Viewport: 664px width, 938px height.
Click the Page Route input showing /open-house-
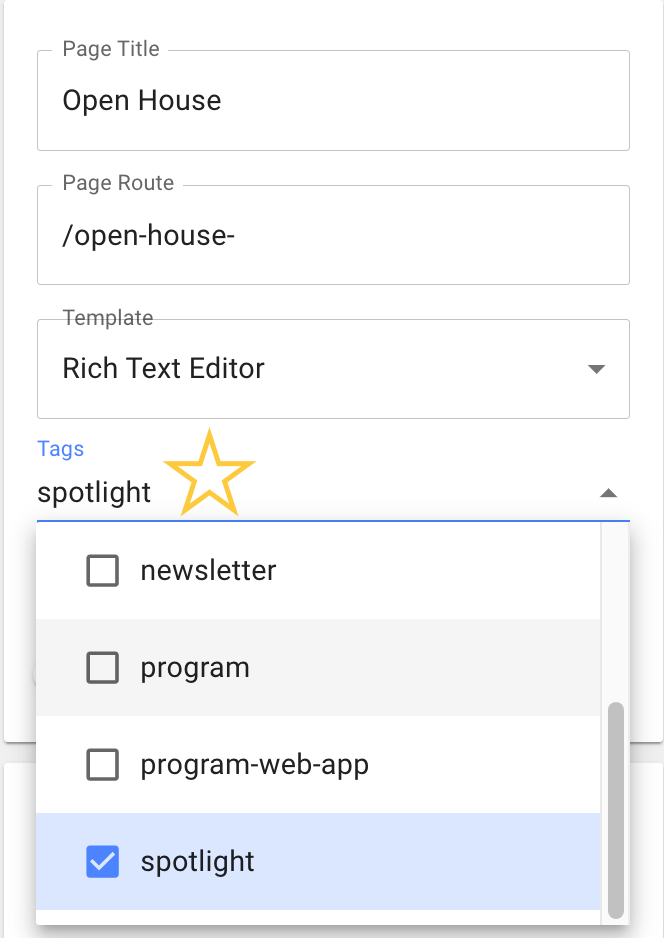click(x=333, y=235)
